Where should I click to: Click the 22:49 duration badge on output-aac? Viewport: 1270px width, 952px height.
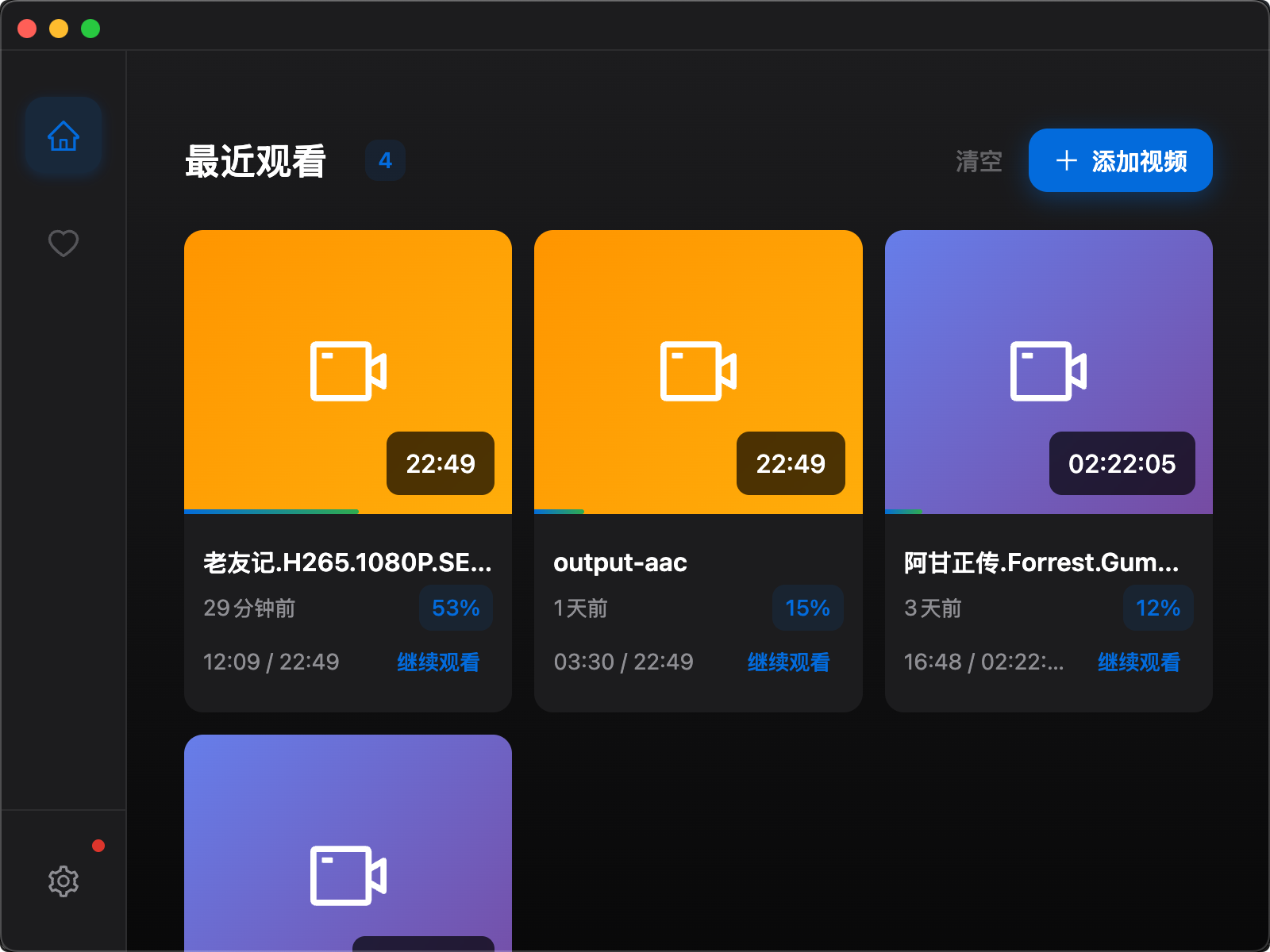click(x=791, y=463)
